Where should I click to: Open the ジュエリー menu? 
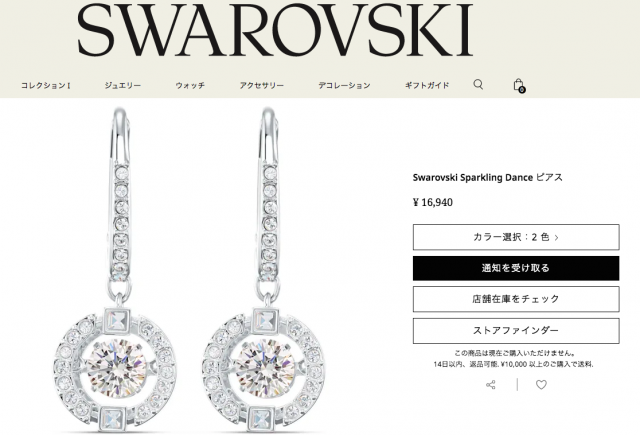(122, 85)
